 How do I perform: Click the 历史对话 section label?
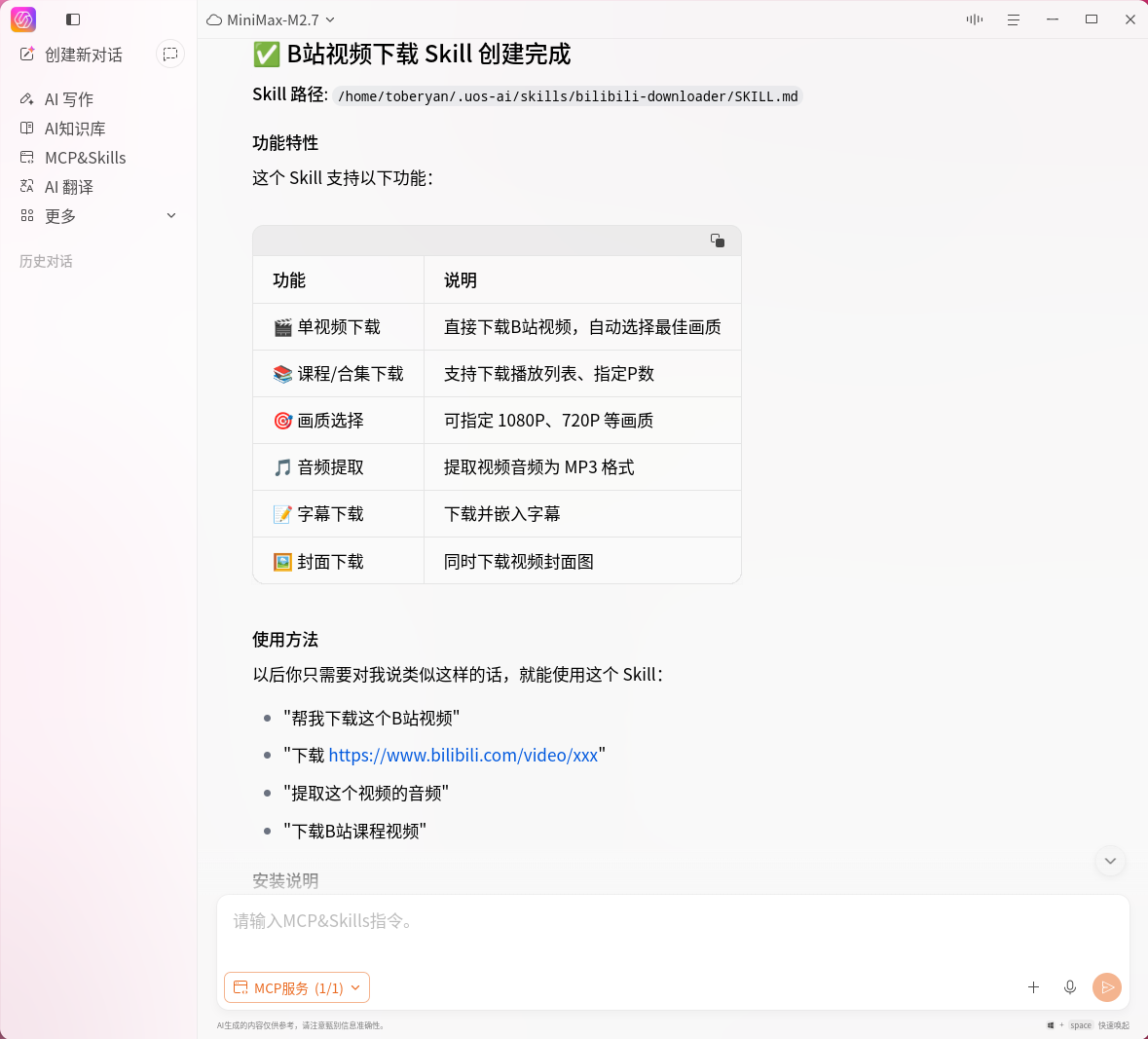(x=46, y=261)
